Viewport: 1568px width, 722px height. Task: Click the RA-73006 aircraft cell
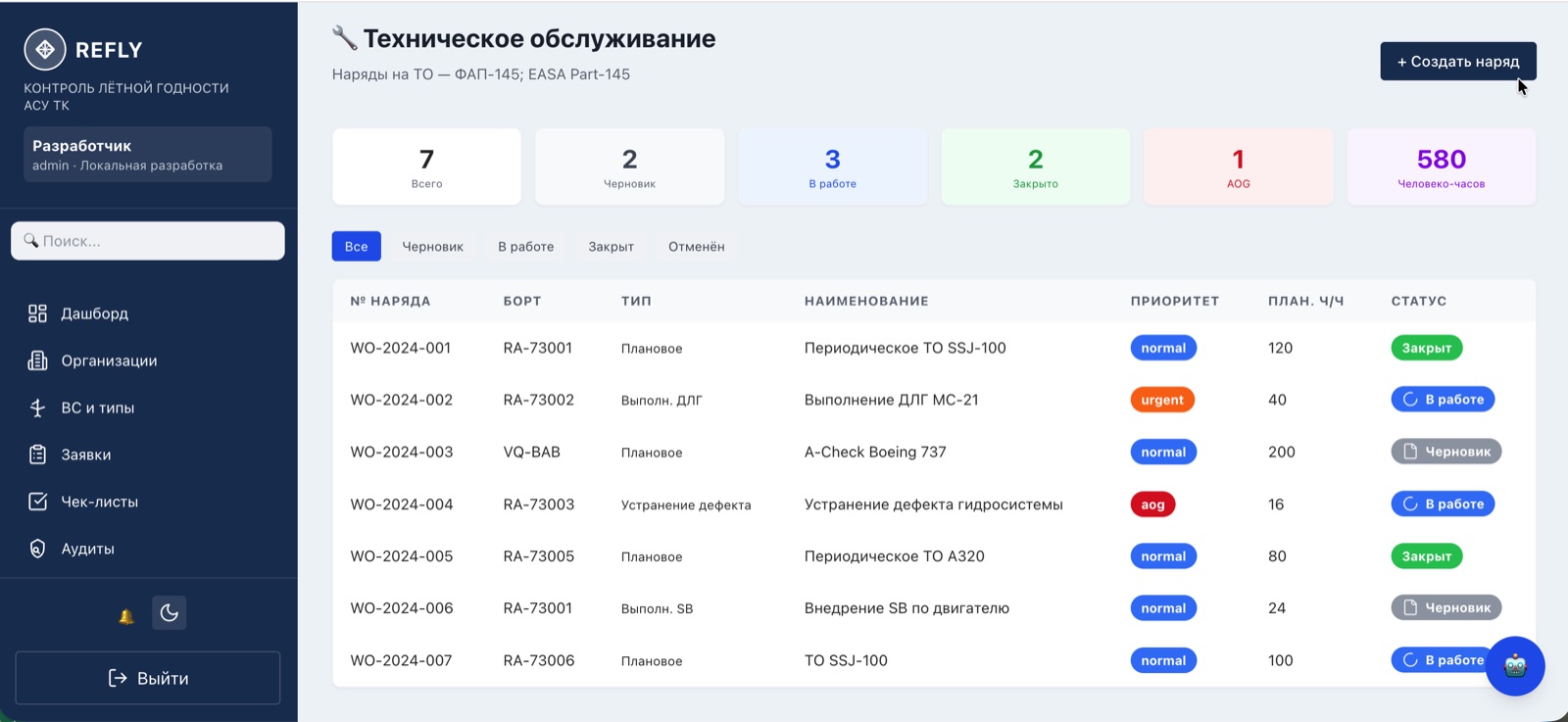coord(539,660)
